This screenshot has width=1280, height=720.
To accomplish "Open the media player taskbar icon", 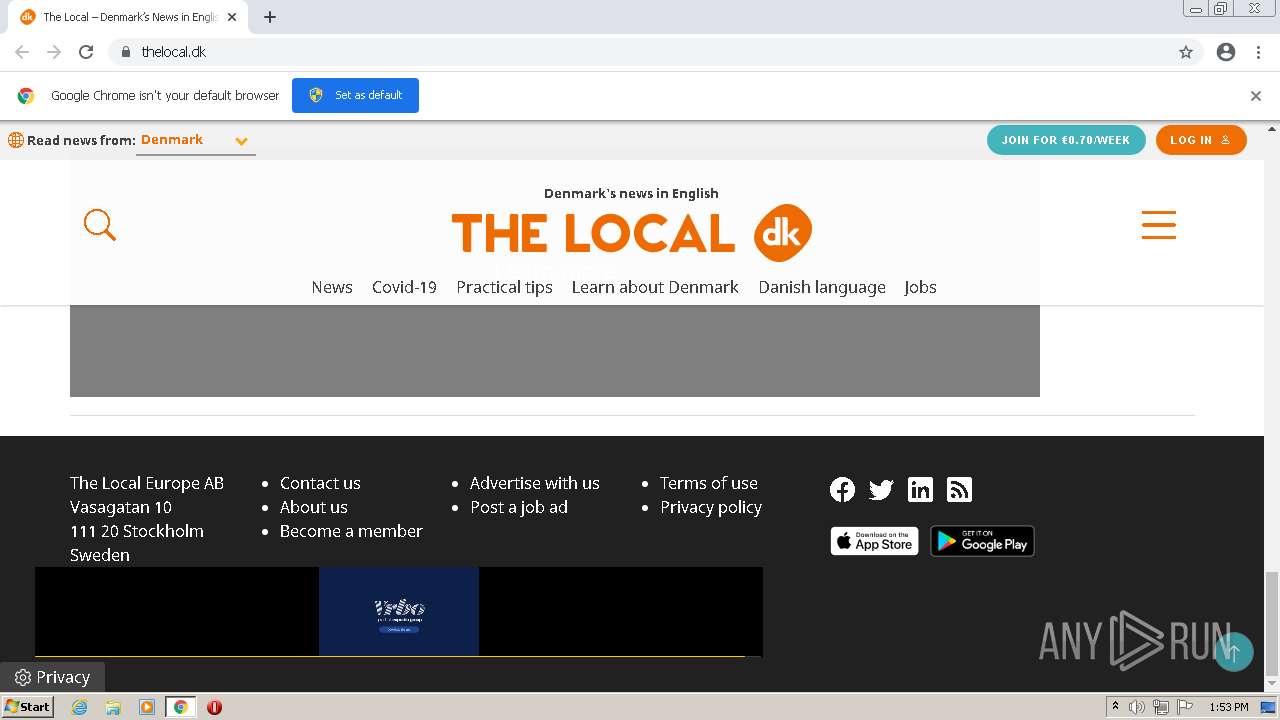I will click(147, 707).
